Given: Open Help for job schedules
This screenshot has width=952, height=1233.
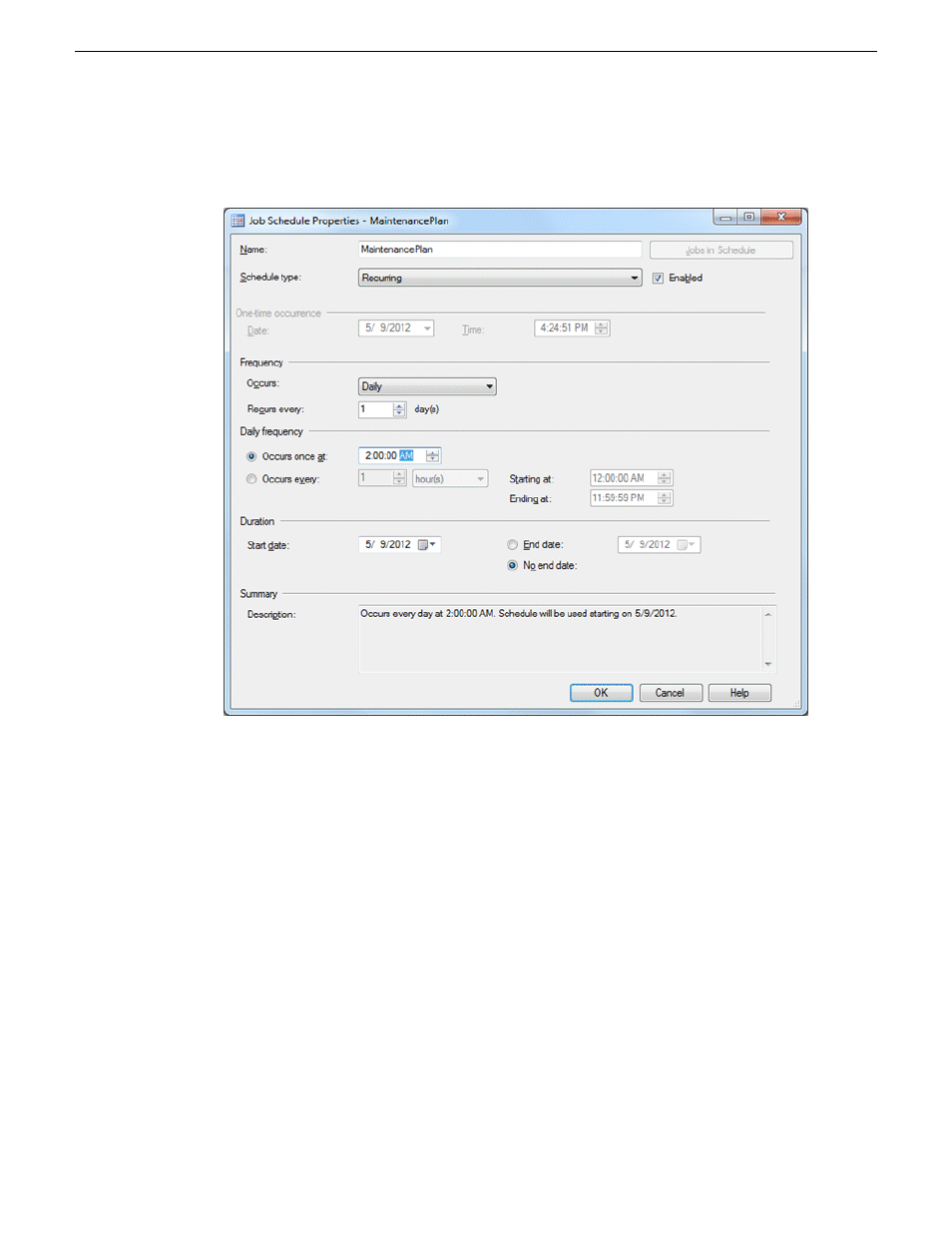Looking at the screenshot, I should [x=738, y=693].
